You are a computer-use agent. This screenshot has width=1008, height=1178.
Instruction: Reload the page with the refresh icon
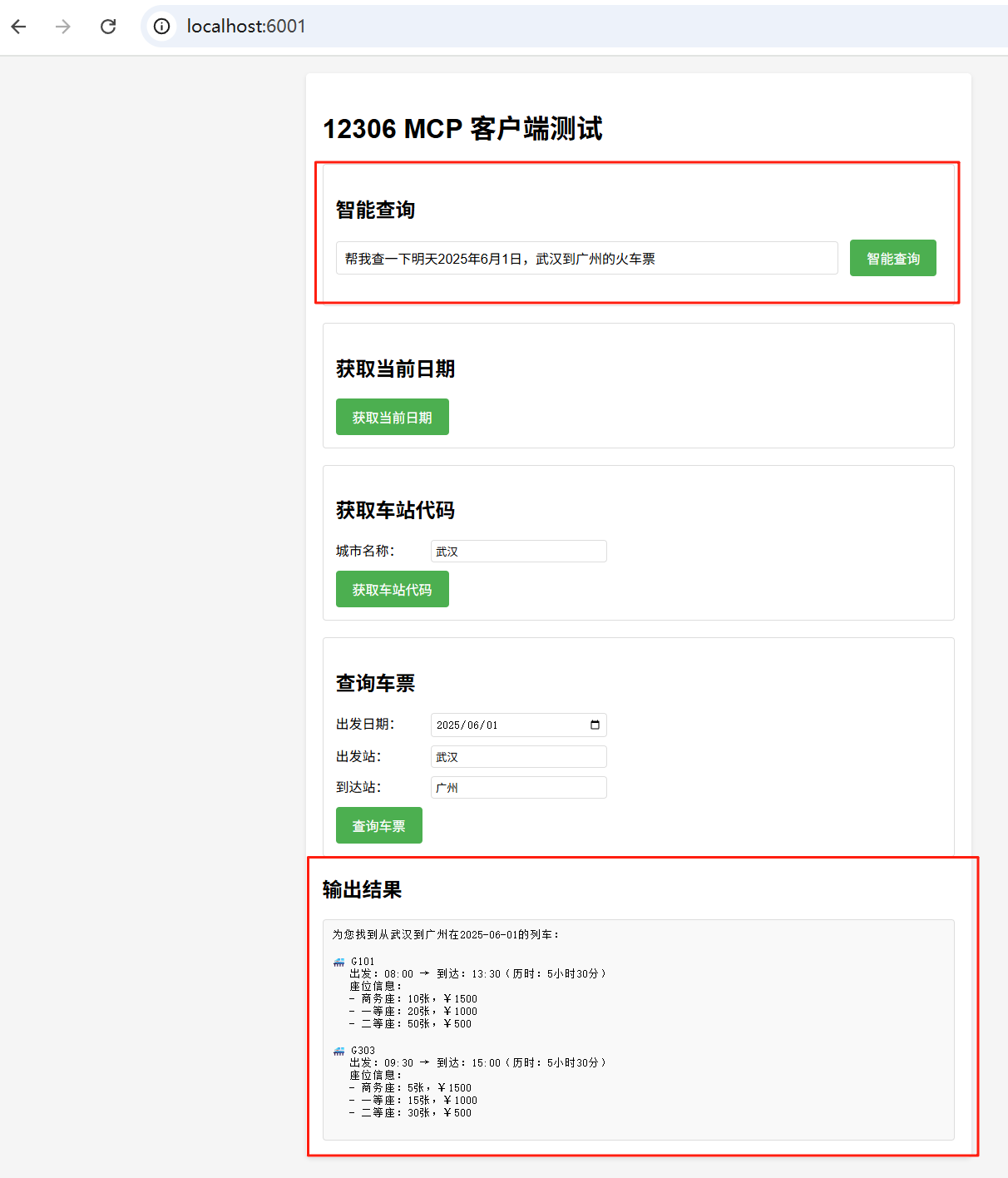pyautogui.click(x=108, y=27)
